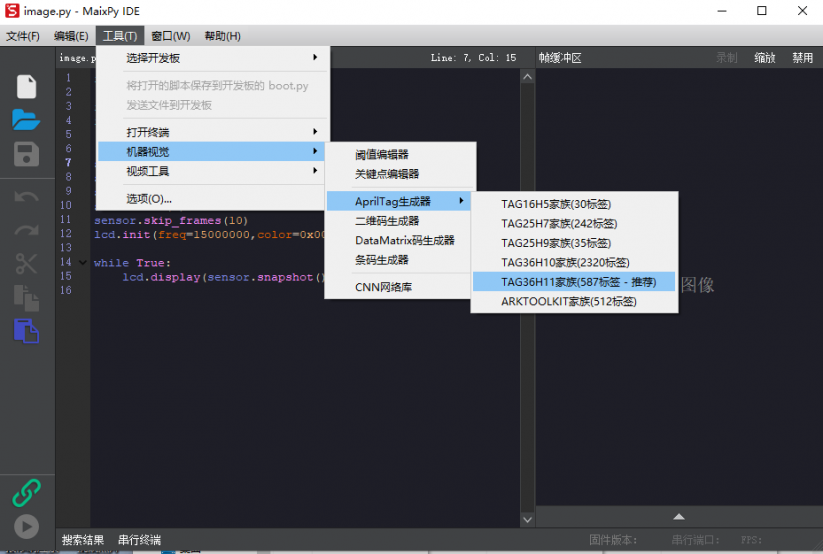The width and height of the screenshot is (823, 554).
Task: Open the 二维码生成器 entry
Action: (x=398, y=221)
